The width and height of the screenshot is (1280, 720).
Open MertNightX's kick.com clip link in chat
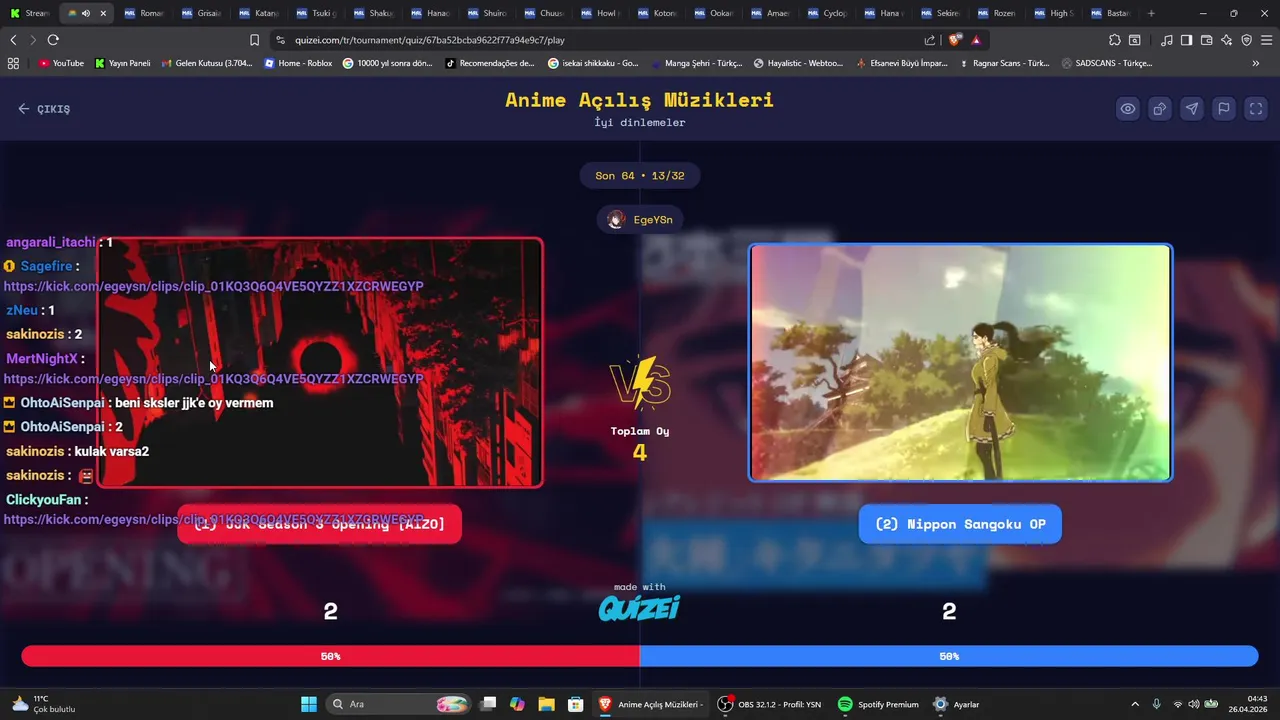(x=213, y=379)
